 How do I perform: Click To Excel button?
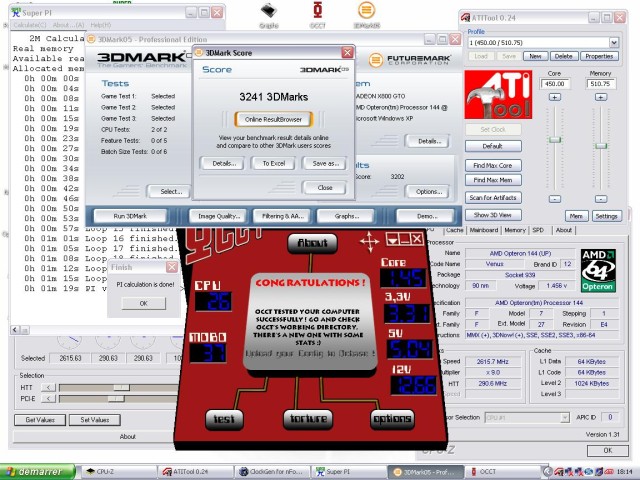(273, 163)
